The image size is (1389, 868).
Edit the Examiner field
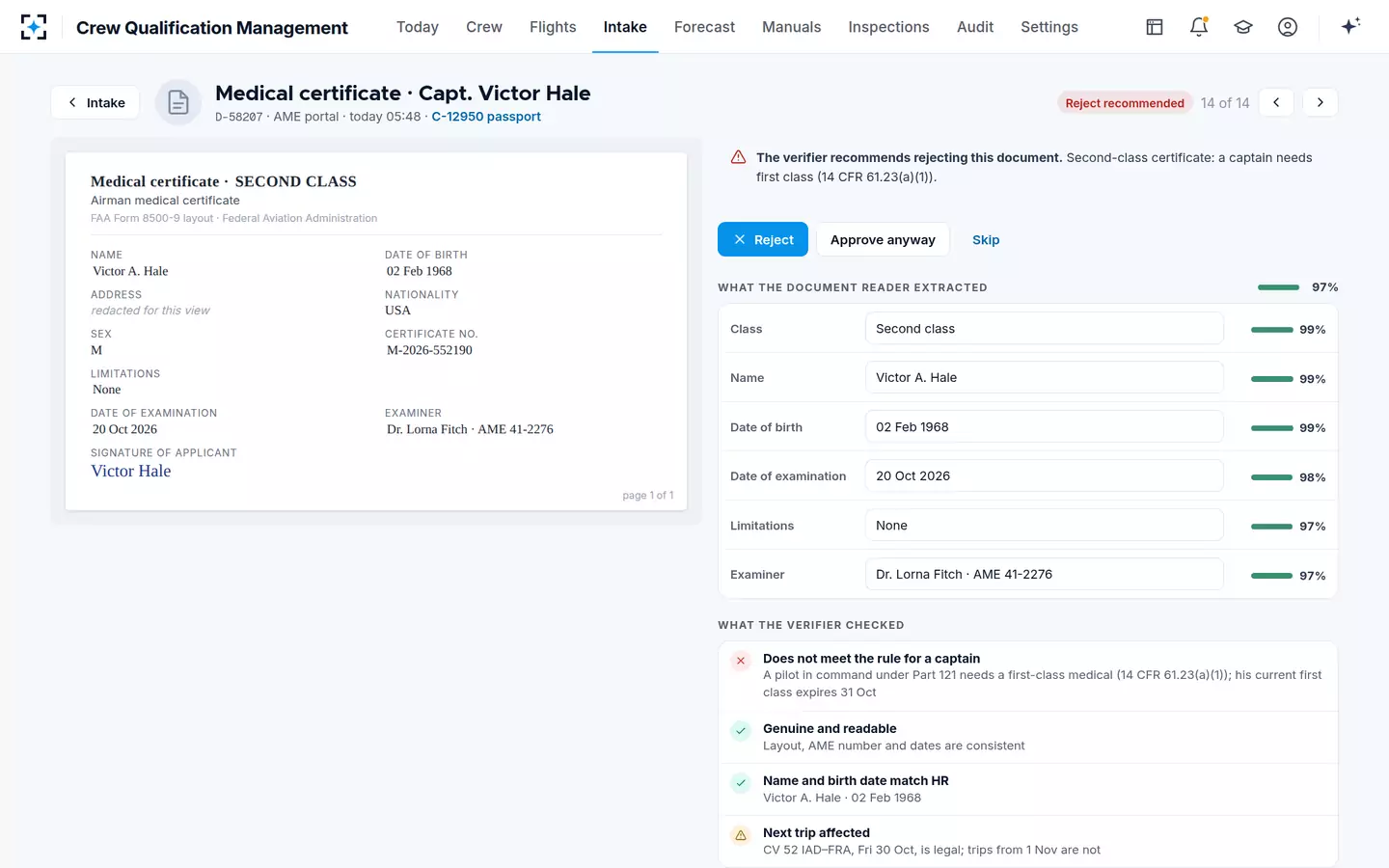(1044, 575)
